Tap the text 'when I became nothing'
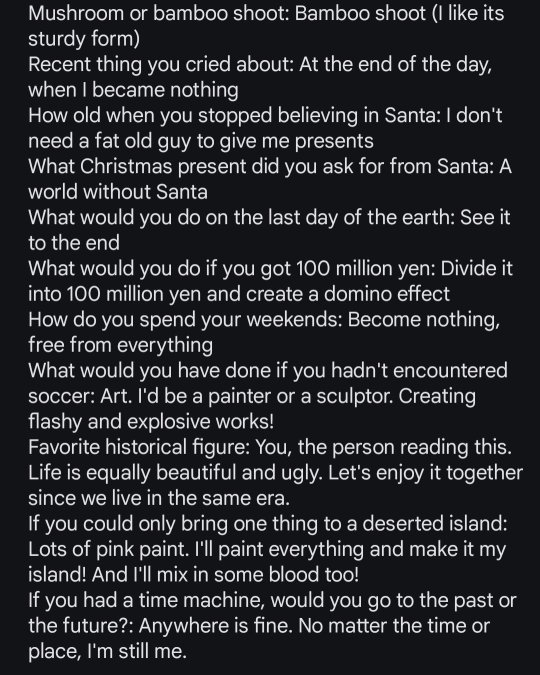540x675 pixels. pyautogui.click(x=133, y=90)
